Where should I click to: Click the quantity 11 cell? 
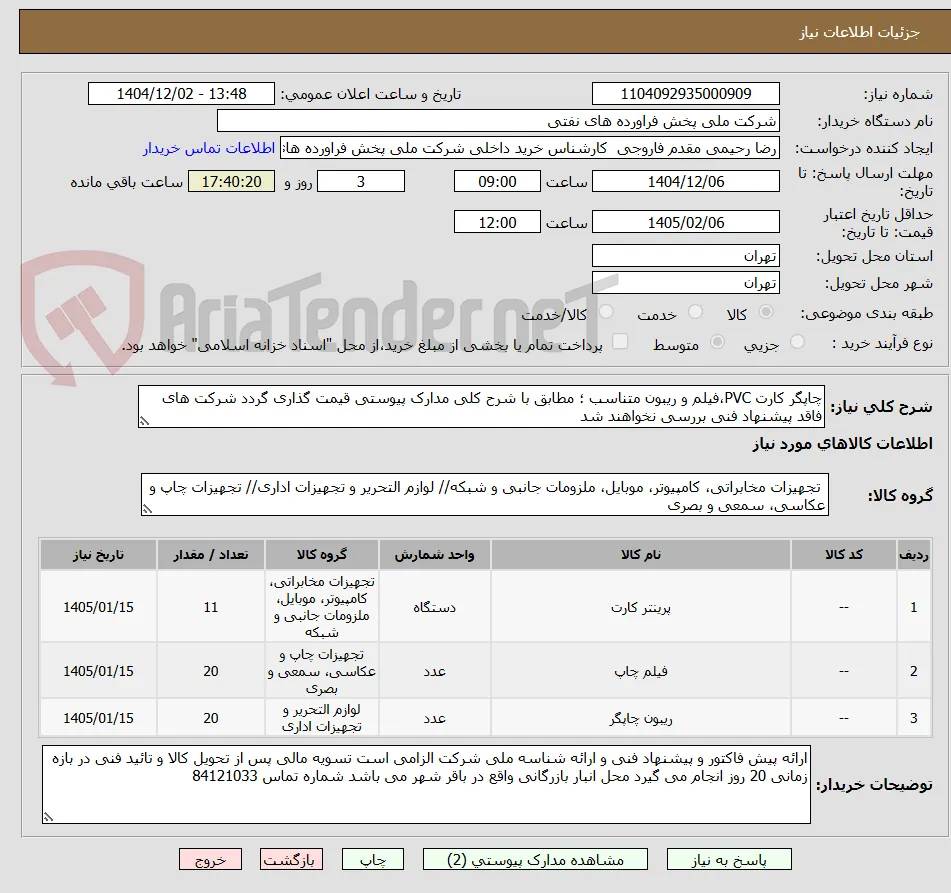(x=210, y=607)
